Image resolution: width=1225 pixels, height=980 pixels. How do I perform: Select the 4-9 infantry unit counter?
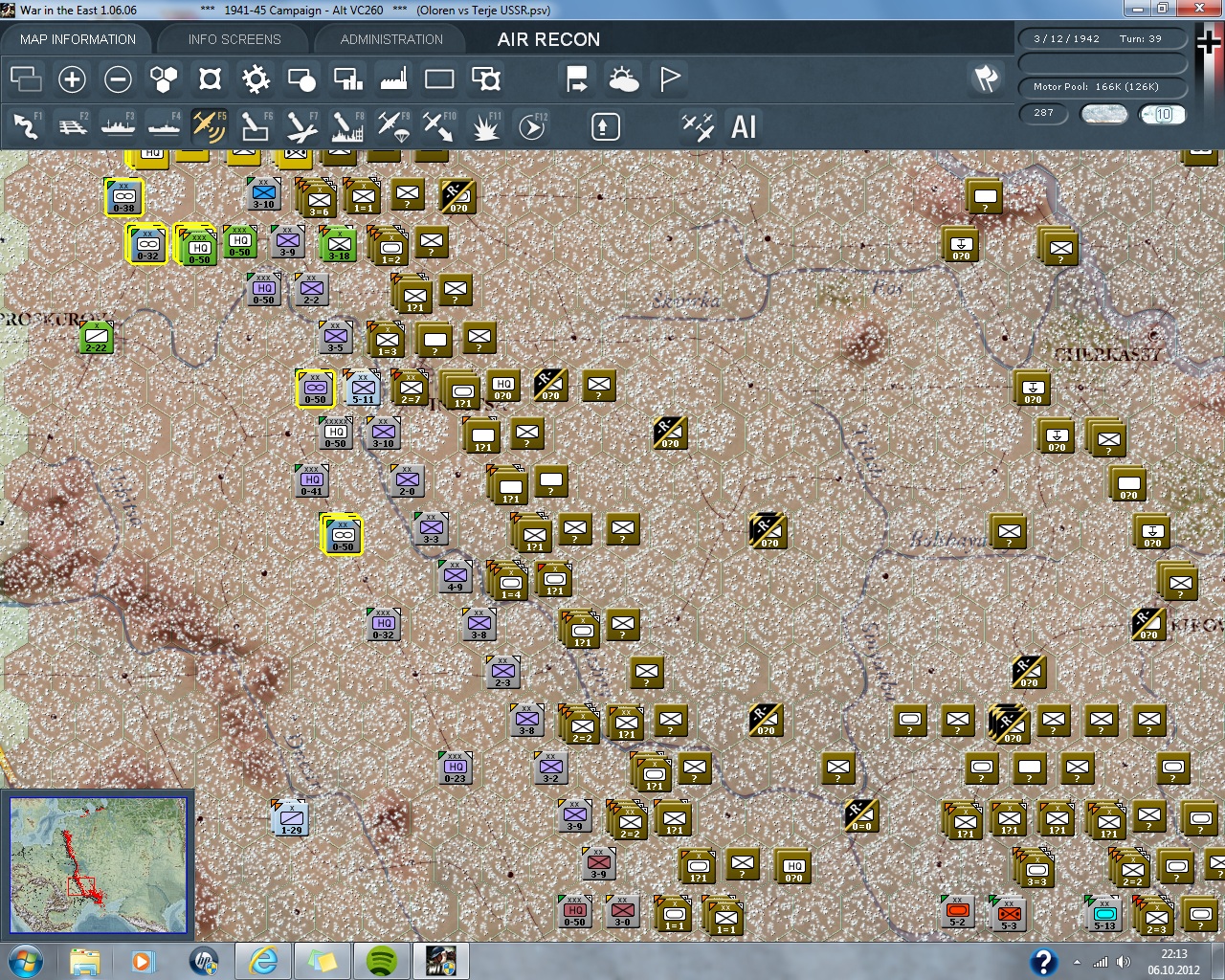coord(456,576)
